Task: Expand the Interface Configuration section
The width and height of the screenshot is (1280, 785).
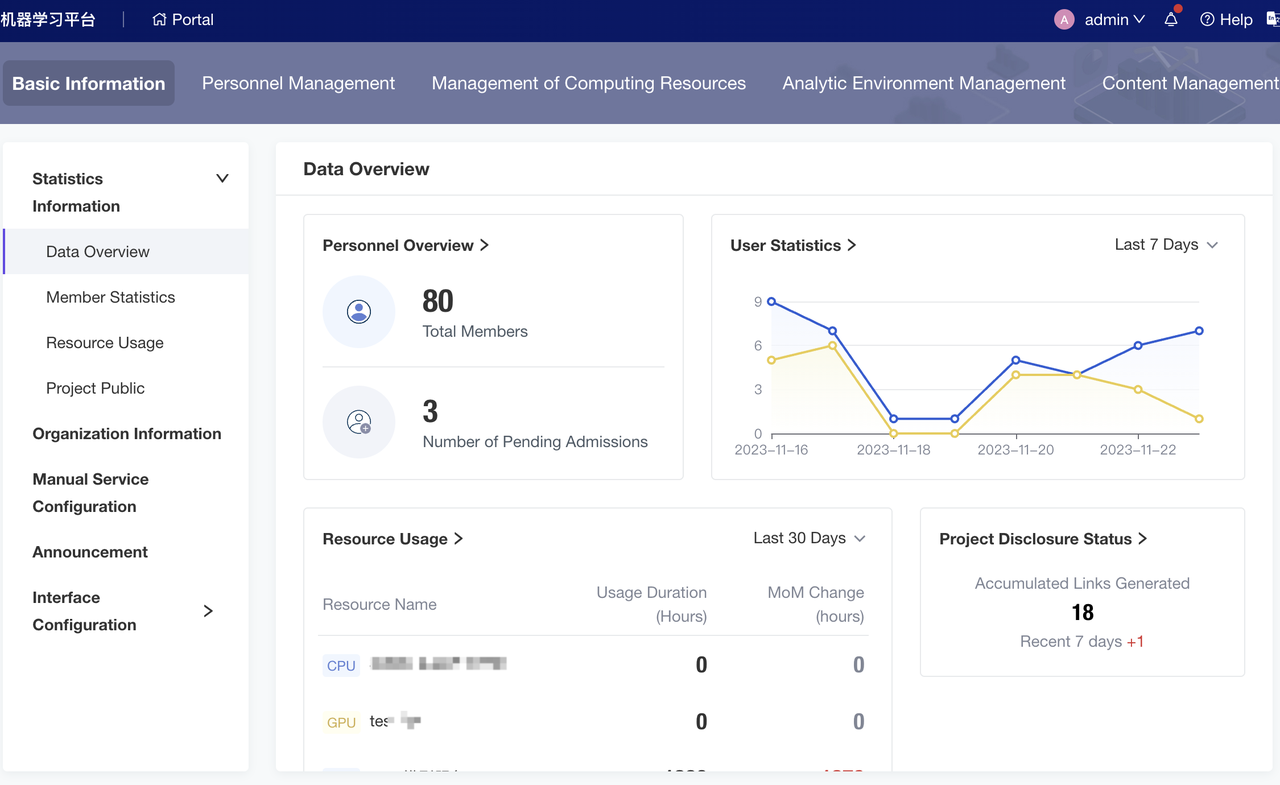Action: (208, 611)
